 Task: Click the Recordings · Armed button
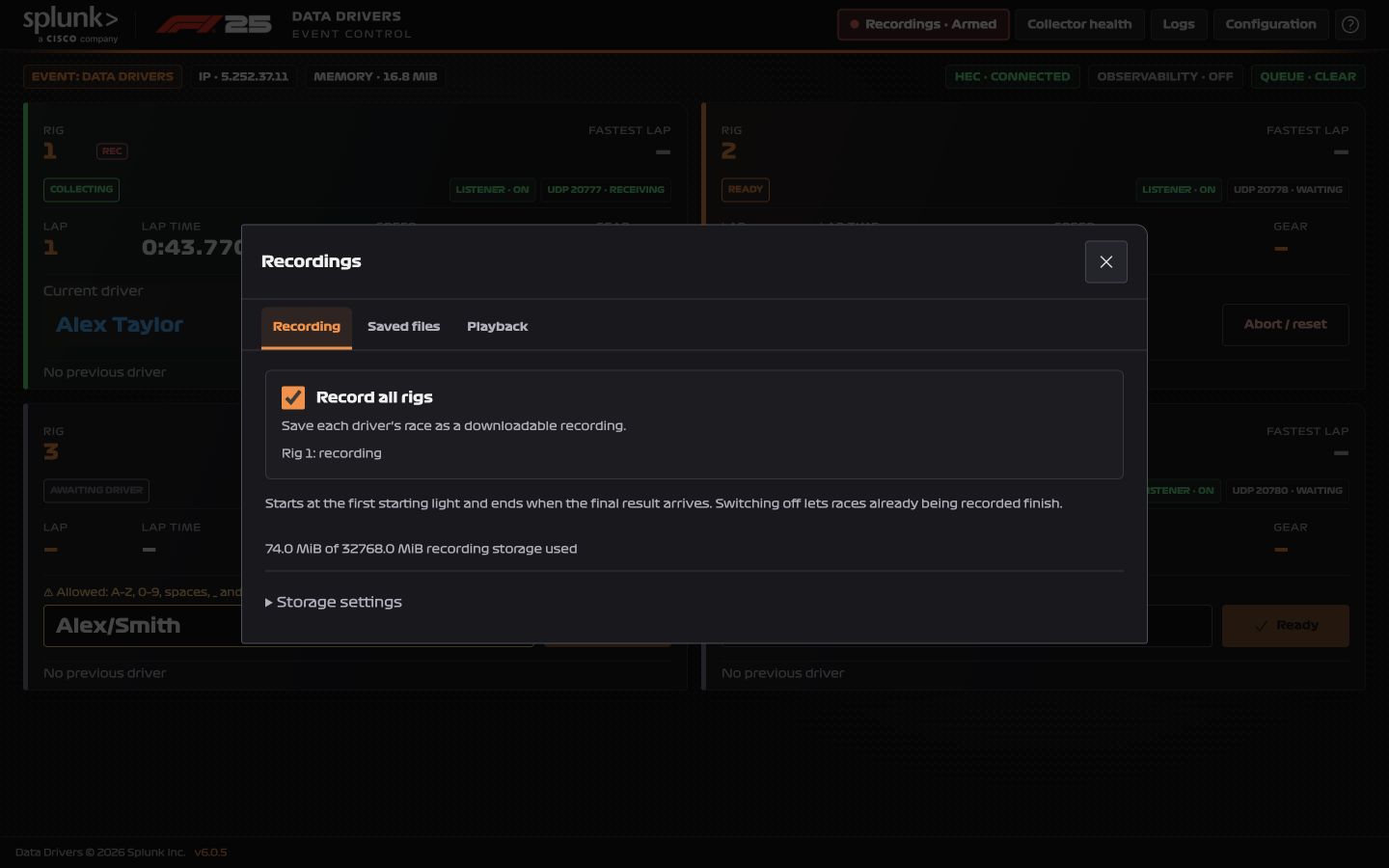pos(923,24)
